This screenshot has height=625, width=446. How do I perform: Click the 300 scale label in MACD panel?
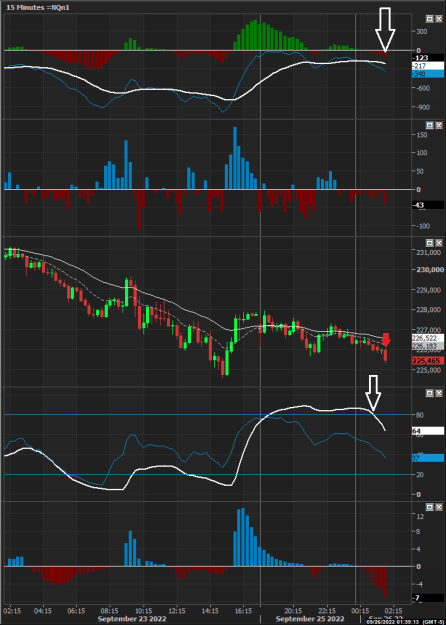click(422, 31)
